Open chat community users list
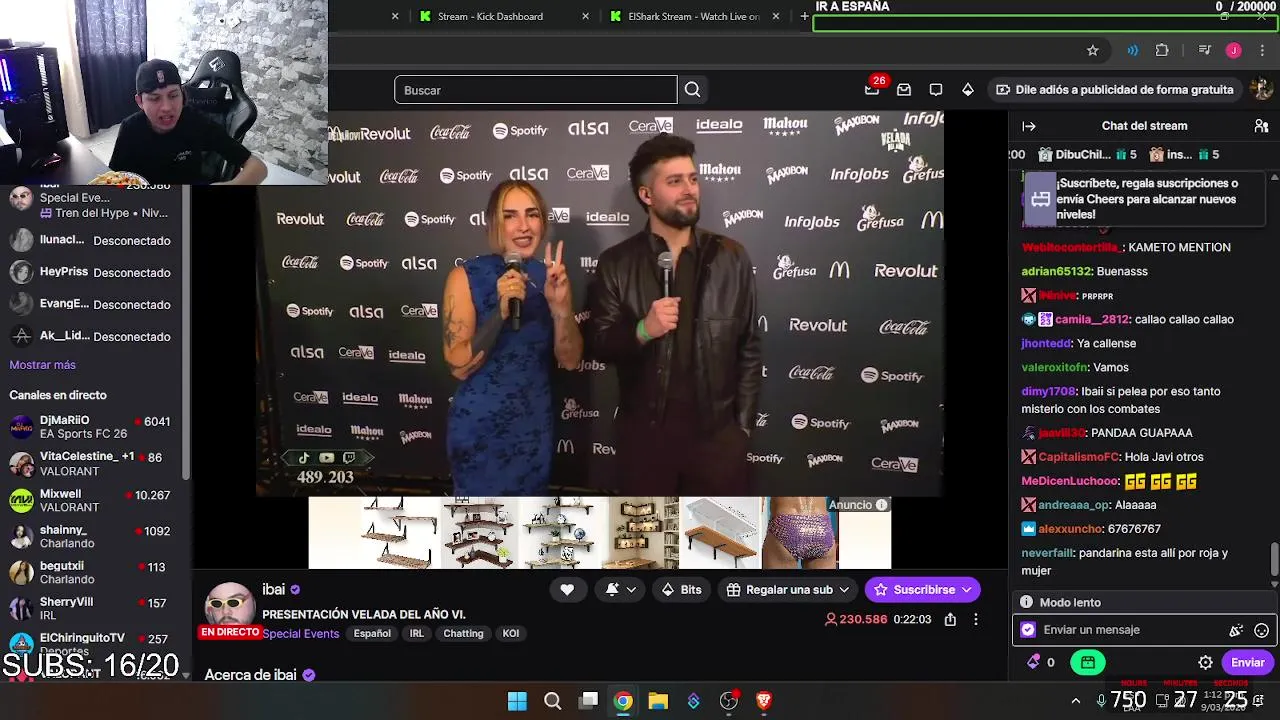The width and height of the screenshot is (1280, 720). pyautogui.click(x=1261, y=126)
